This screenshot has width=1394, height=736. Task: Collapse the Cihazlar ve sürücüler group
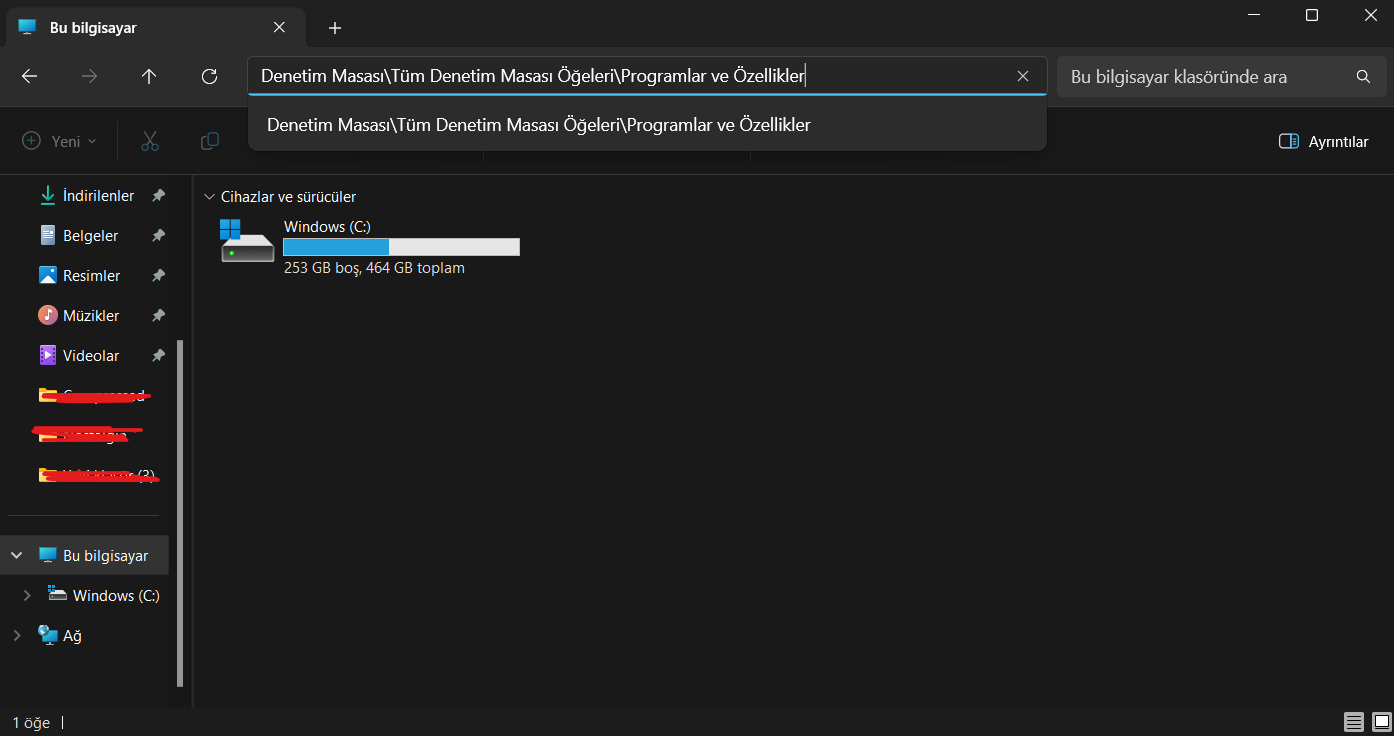click(209, 197)
